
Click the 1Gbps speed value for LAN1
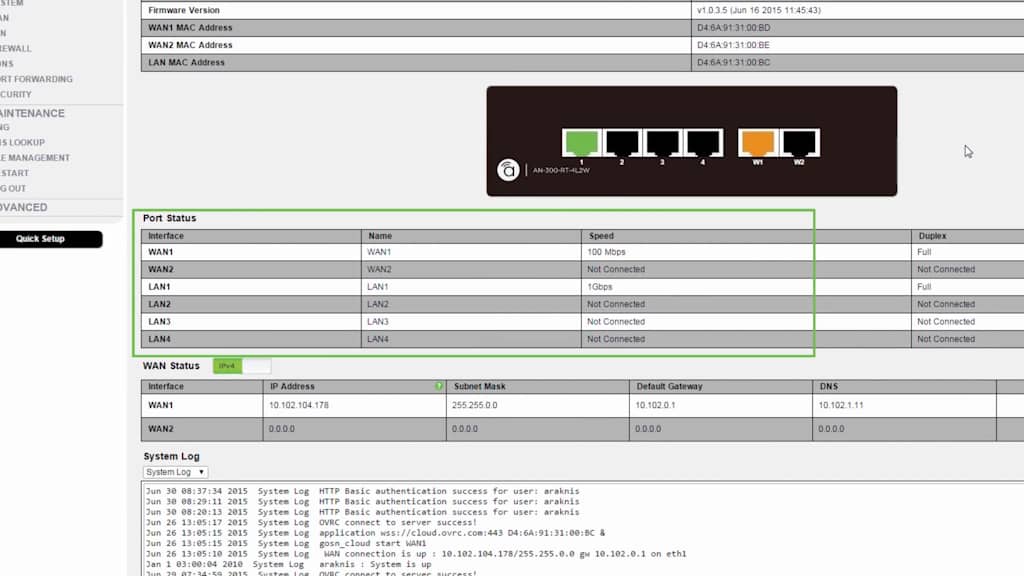click(x=600, y=287)
